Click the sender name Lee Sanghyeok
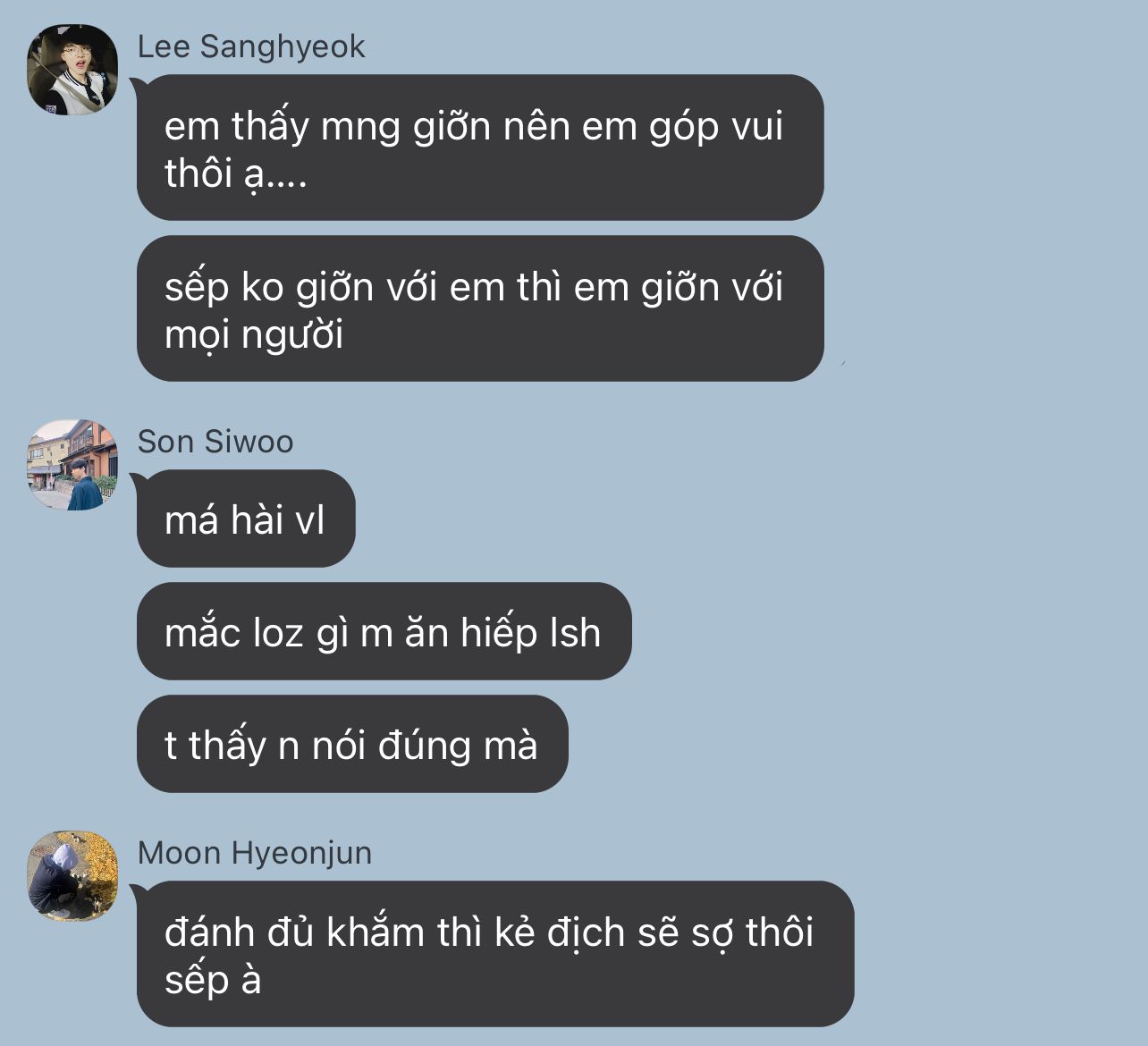 click(x=251, y=46)
